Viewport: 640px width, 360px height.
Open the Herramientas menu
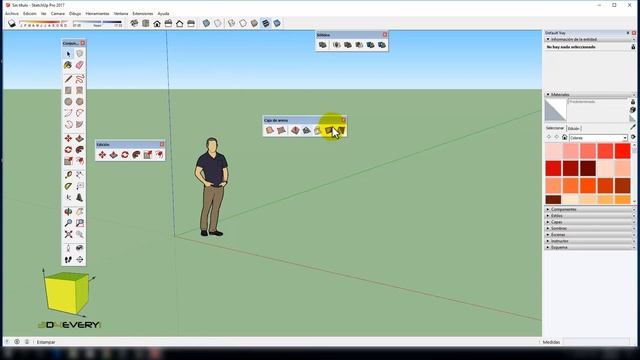[x=97, y=13]
